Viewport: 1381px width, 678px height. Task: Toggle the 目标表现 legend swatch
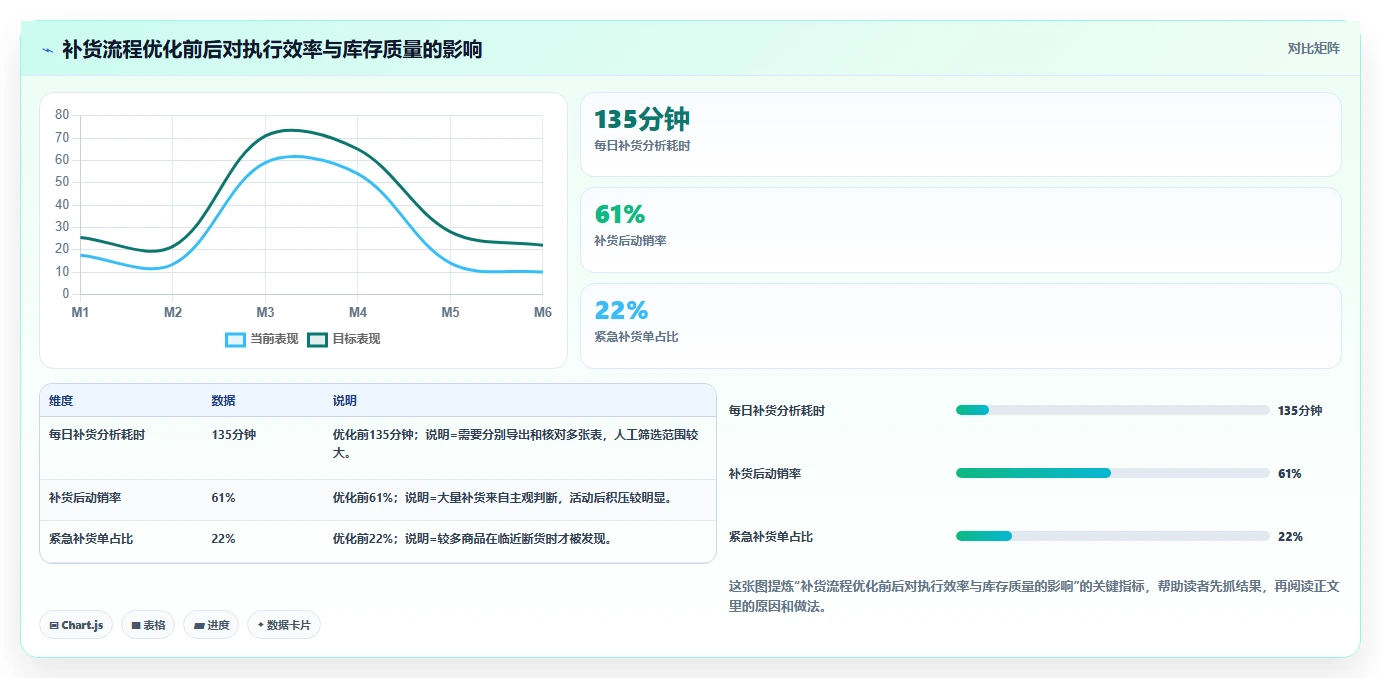click(317, 339)
